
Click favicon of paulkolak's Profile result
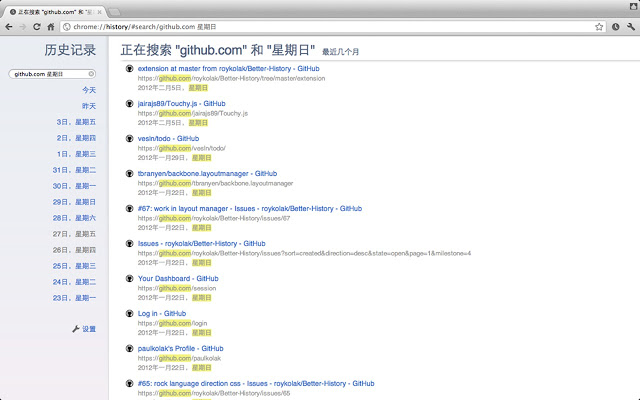(x=129, y=349)
